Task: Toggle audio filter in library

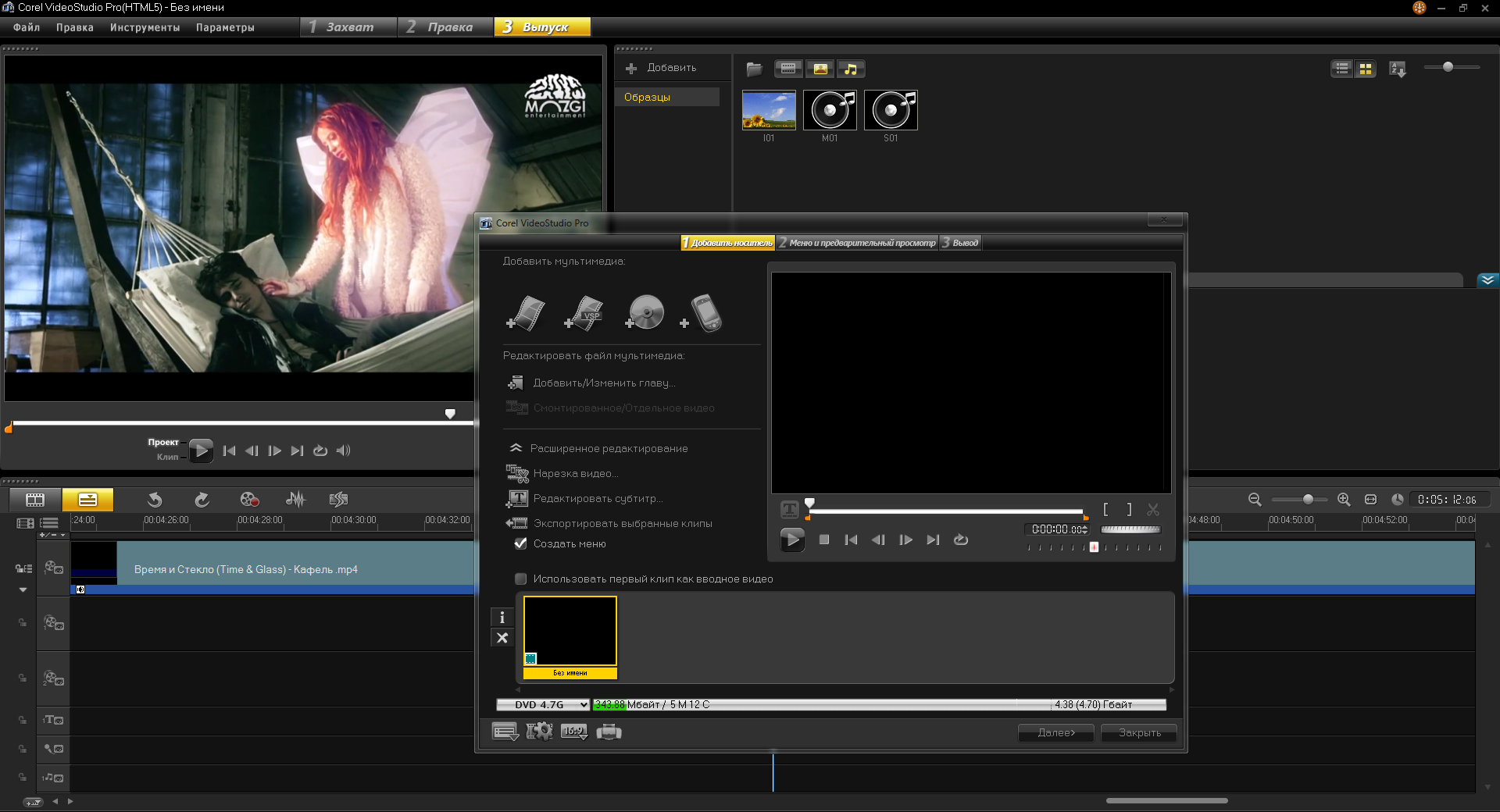Action: (851, 69)
